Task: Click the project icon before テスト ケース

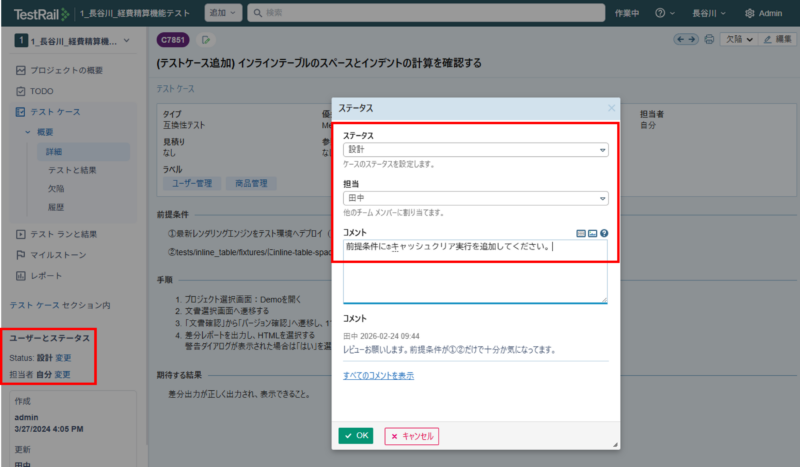Action: click(20, 112)
